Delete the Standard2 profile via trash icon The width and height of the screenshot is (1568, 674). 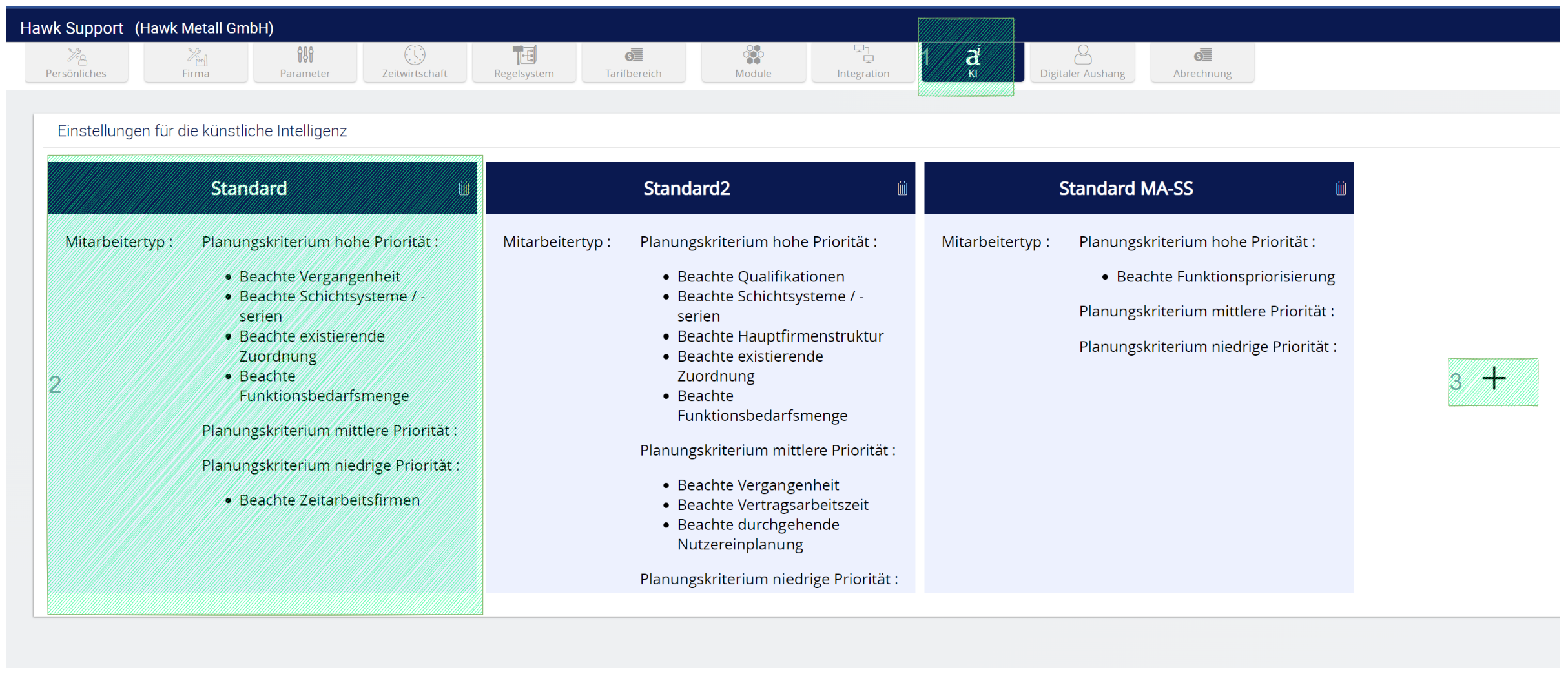click(x=902, y=188)
